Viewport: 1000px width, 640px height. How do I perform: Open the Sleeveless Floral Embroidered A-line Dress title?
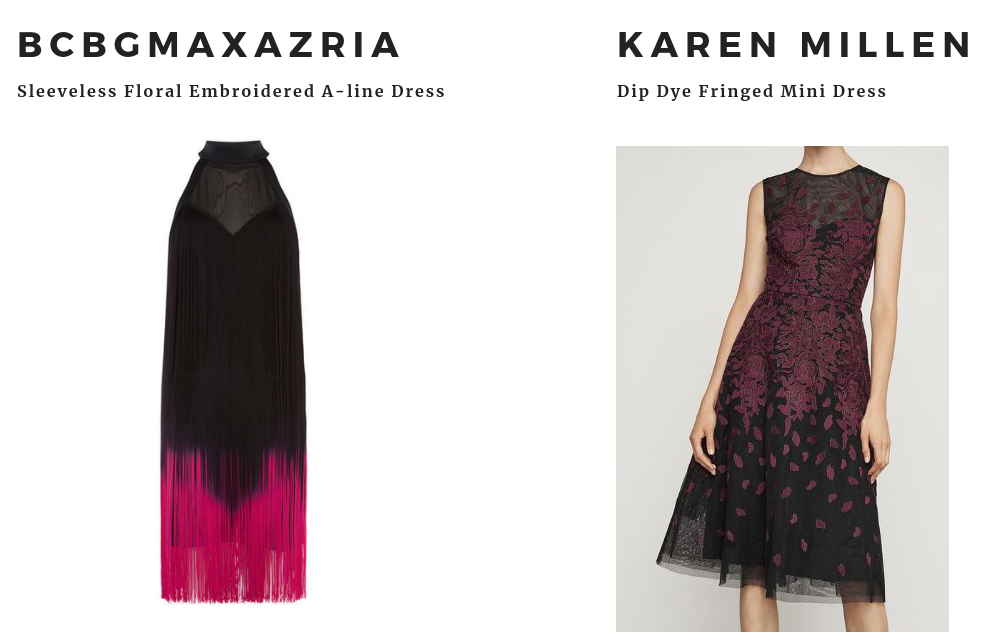231,91
